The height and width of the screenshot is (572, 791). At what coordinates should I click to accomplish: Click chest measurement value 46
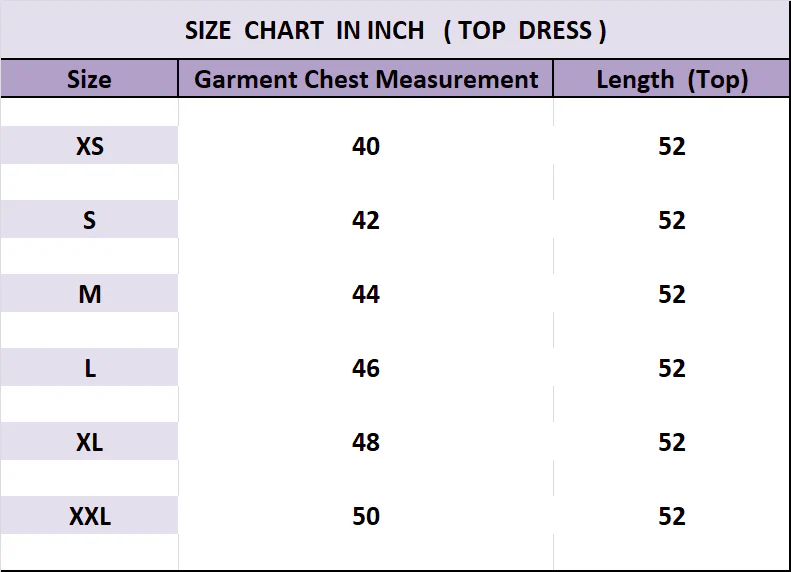366,368
